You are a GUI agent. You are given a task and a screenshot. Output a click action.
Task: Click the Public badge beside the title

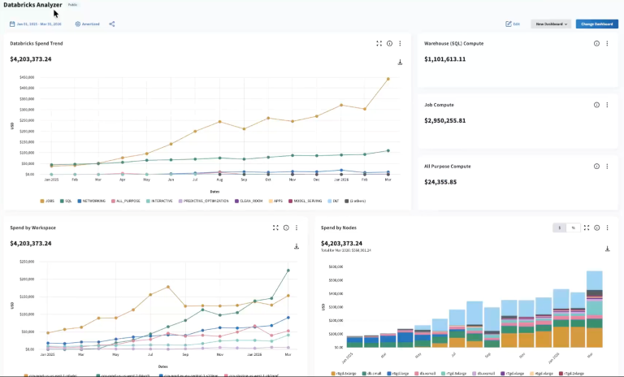coord(72,5)
